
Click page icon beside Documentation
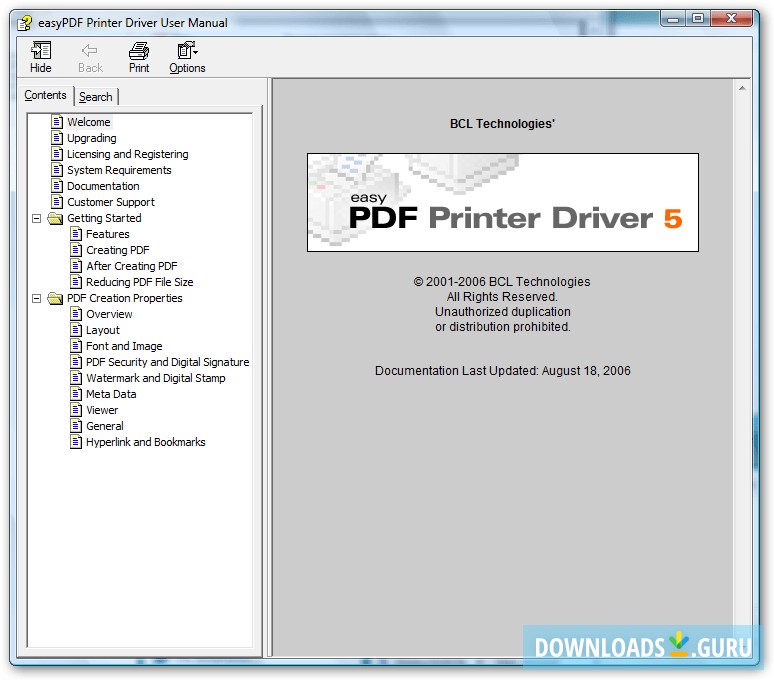[57, 186]
